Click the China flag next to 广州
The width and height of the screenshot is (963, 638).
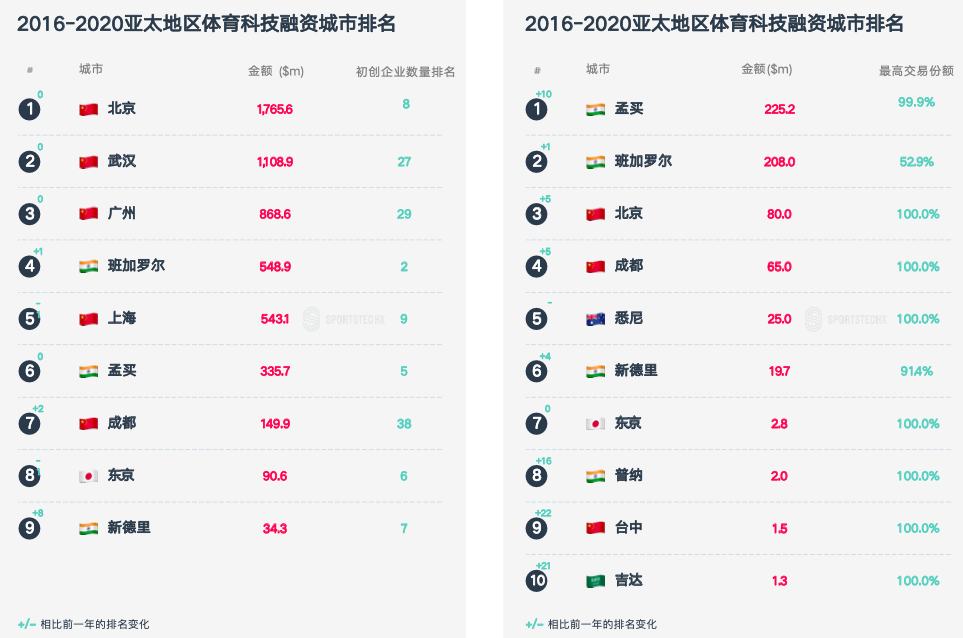88,214
